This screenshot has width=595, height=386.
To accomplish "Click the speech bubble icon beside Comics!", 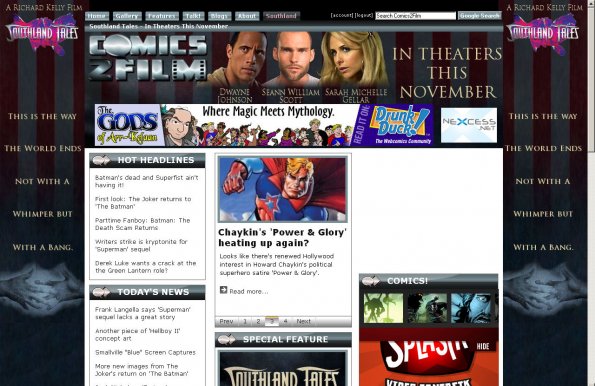I will pos(371,281).
